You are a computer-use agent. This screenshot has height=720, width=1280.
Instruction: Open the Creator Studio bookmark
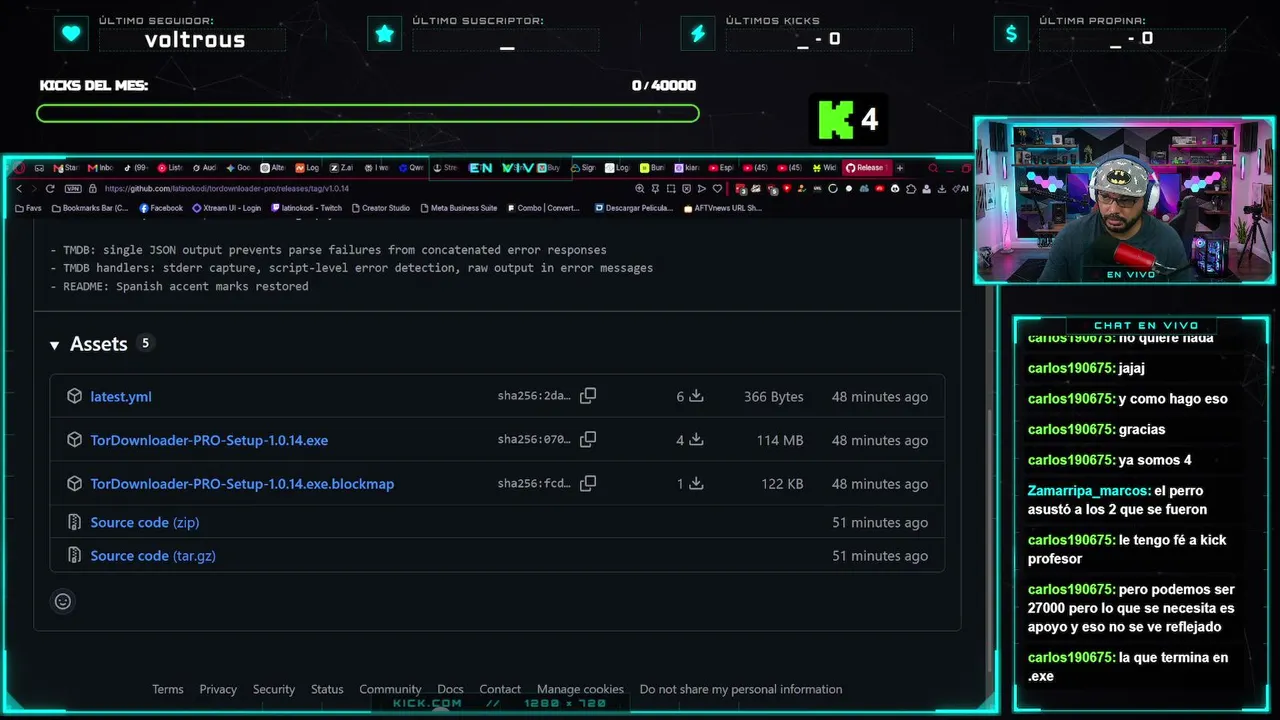[x=380, y=208]
